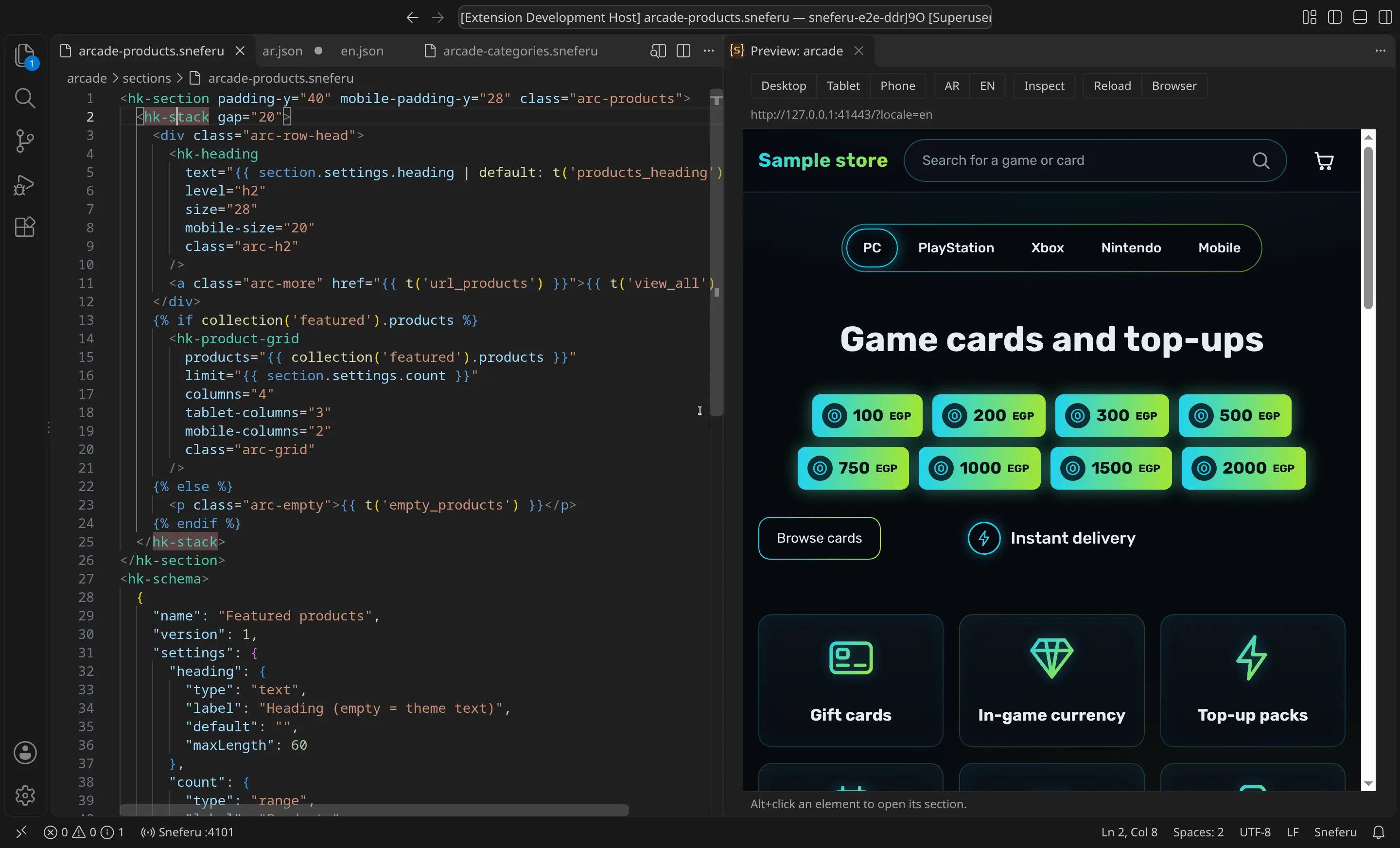This screenshot has height=848, width=1400.
Task: Open the sections breadcrumb dropdown
Action: (x=147, y=78)
